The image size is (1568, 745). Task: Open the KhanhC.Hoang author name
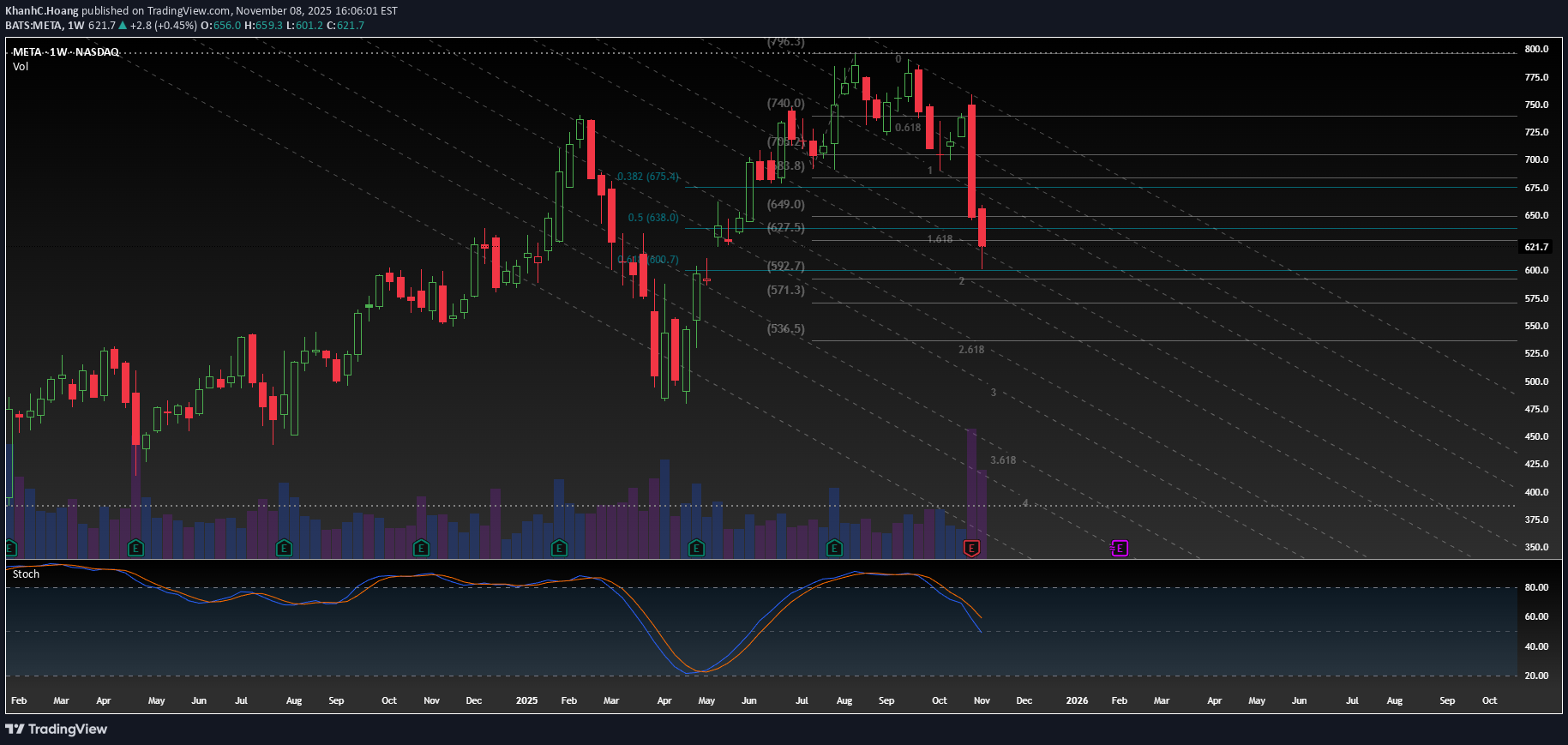pyautogui.click(x=41, y=11)
